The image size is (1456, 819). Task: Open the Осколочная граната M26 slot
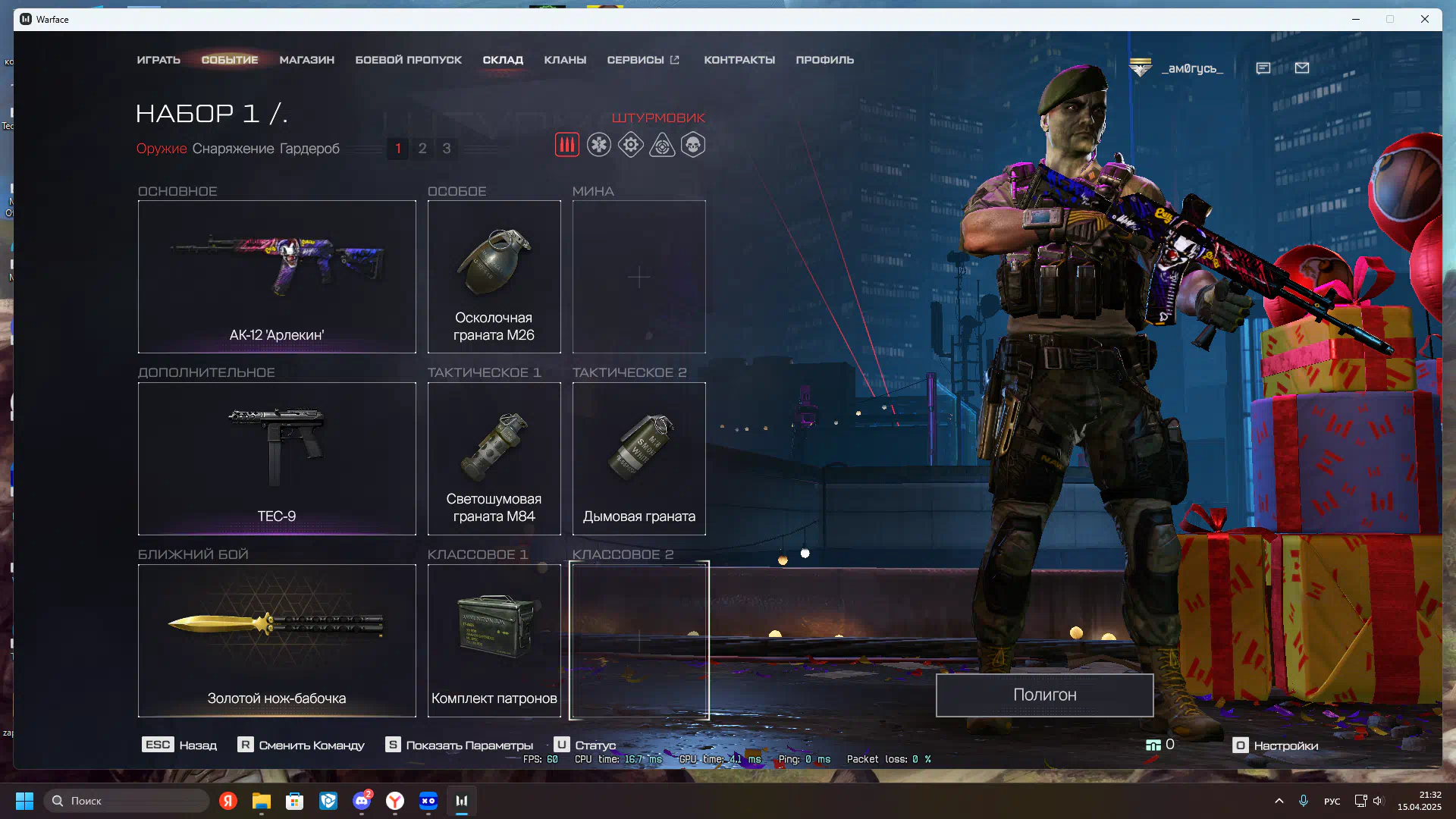point(494,277)
